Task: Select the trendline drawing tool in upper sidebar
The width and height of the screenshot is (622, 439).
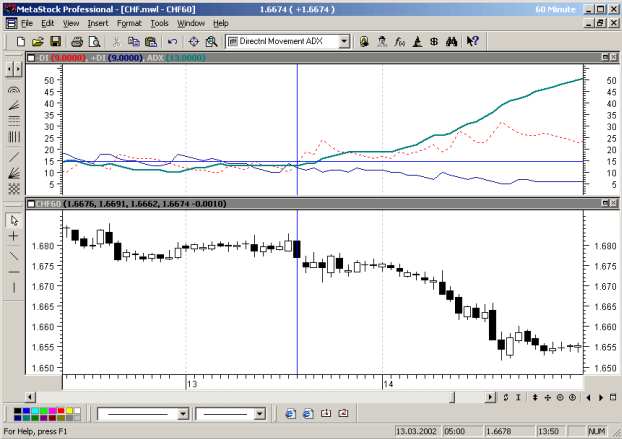Action: [x=14, y=157]
